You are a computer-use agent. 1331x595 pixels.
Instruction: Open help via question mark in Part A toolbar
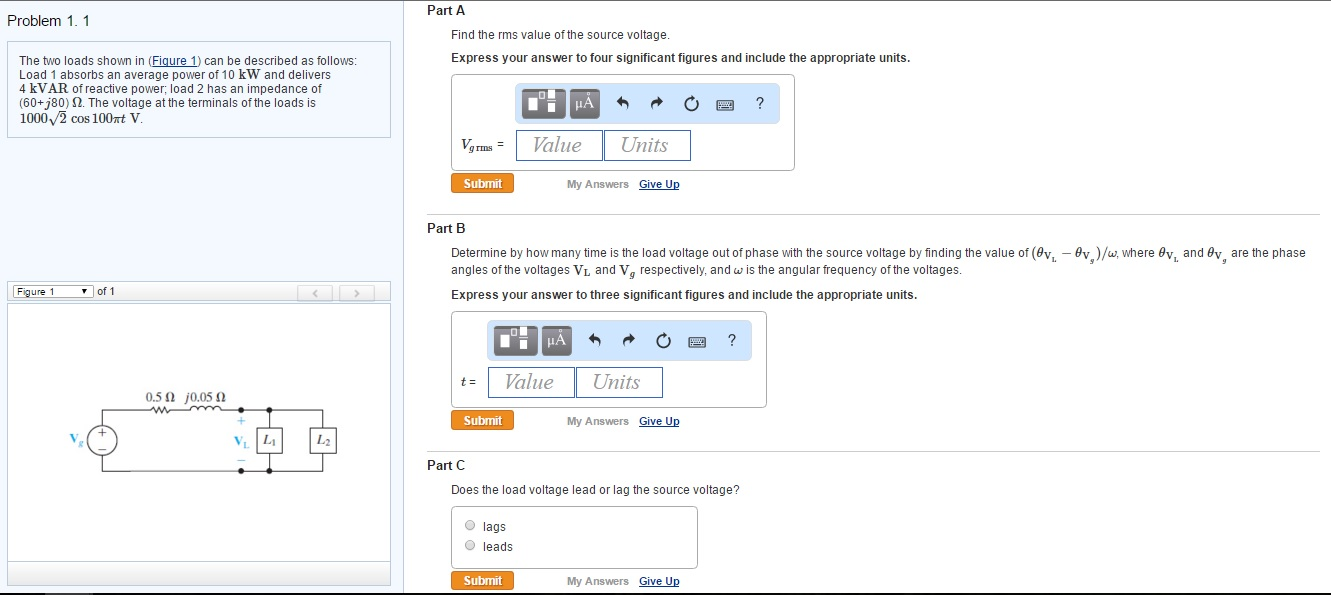coord(758,103)
